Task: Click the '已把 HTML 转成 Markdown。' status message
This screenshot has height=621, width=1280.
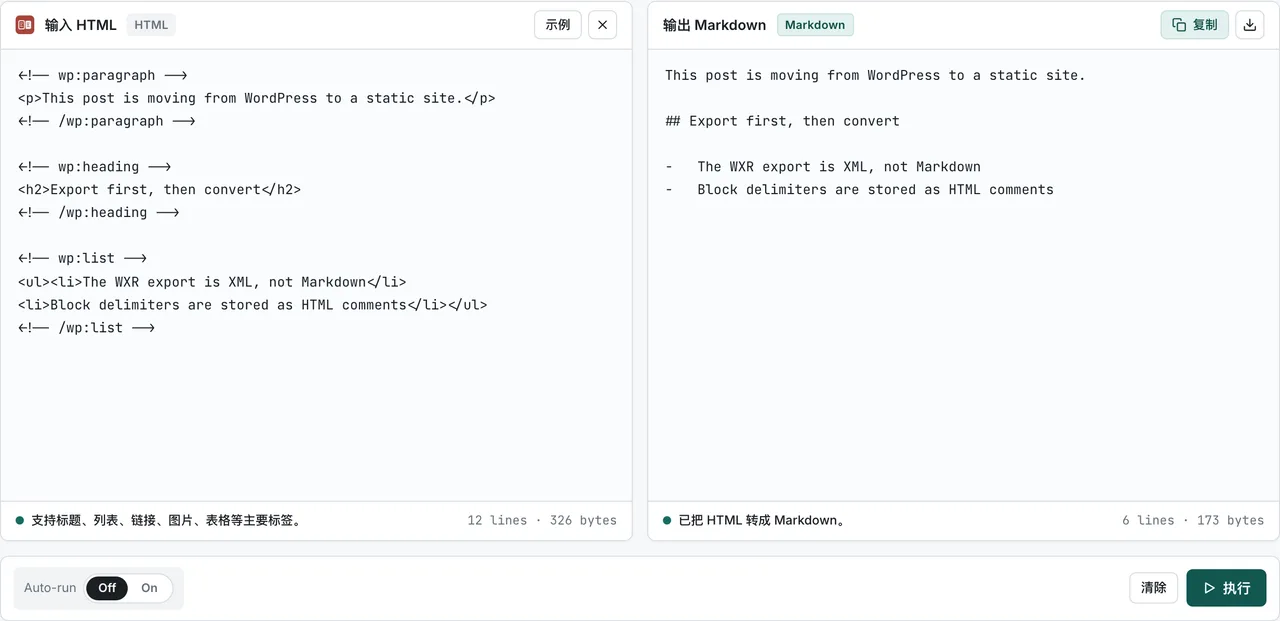Action: coord(762,521)
